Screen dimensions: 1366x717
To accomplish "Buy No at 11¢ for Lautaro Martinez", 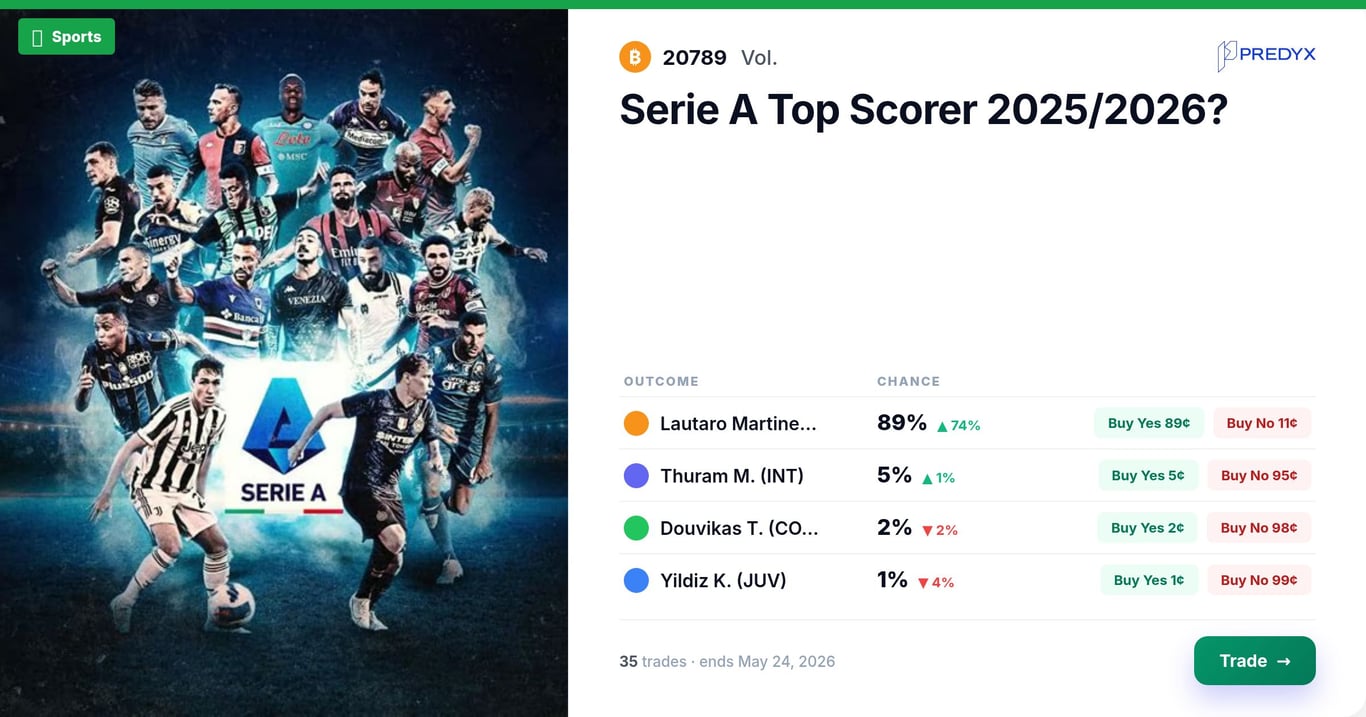I will point(1262,423).
